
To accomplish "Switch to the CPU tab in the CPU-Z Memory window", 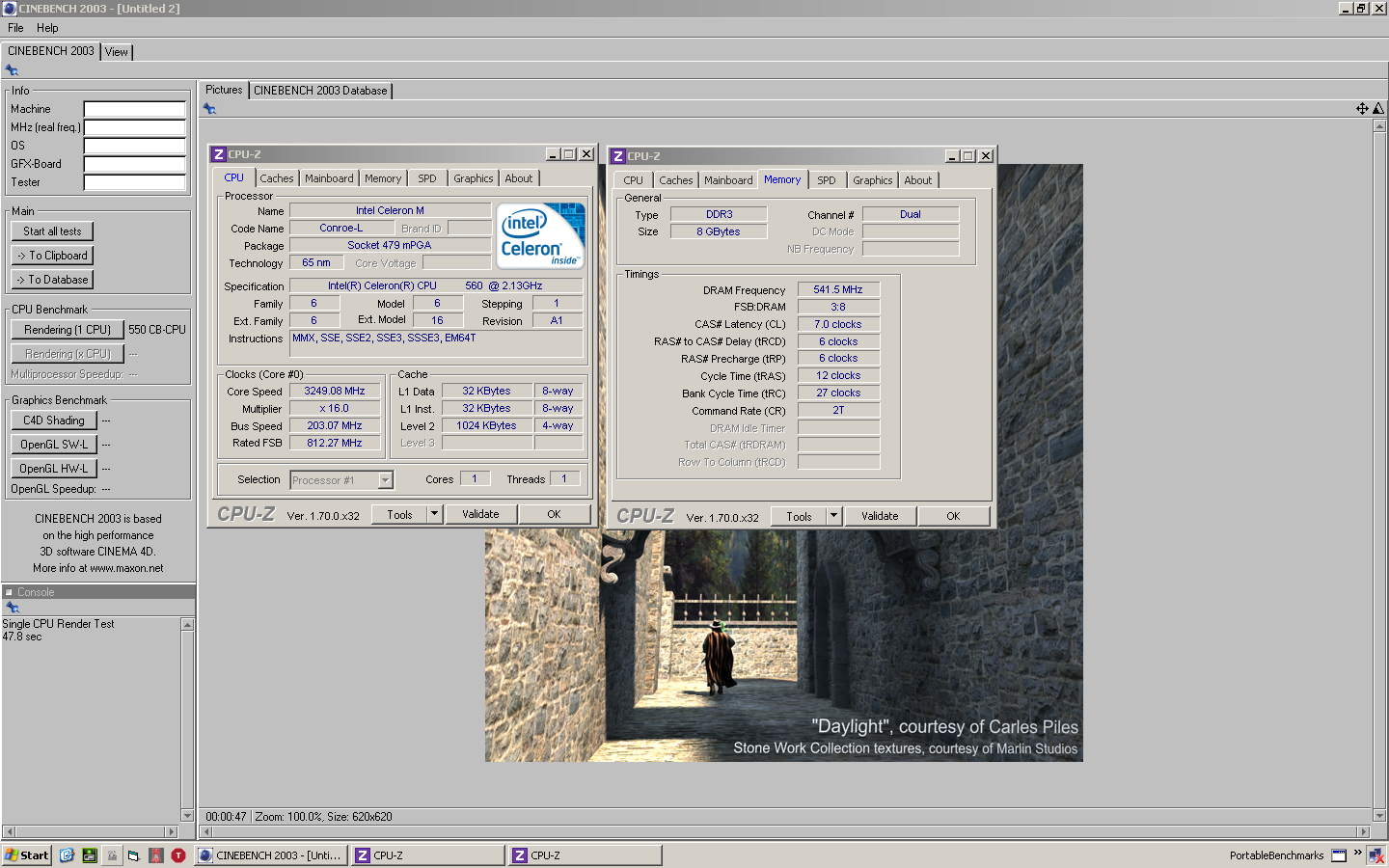I will pyautogui.click(x=633, y=180).
